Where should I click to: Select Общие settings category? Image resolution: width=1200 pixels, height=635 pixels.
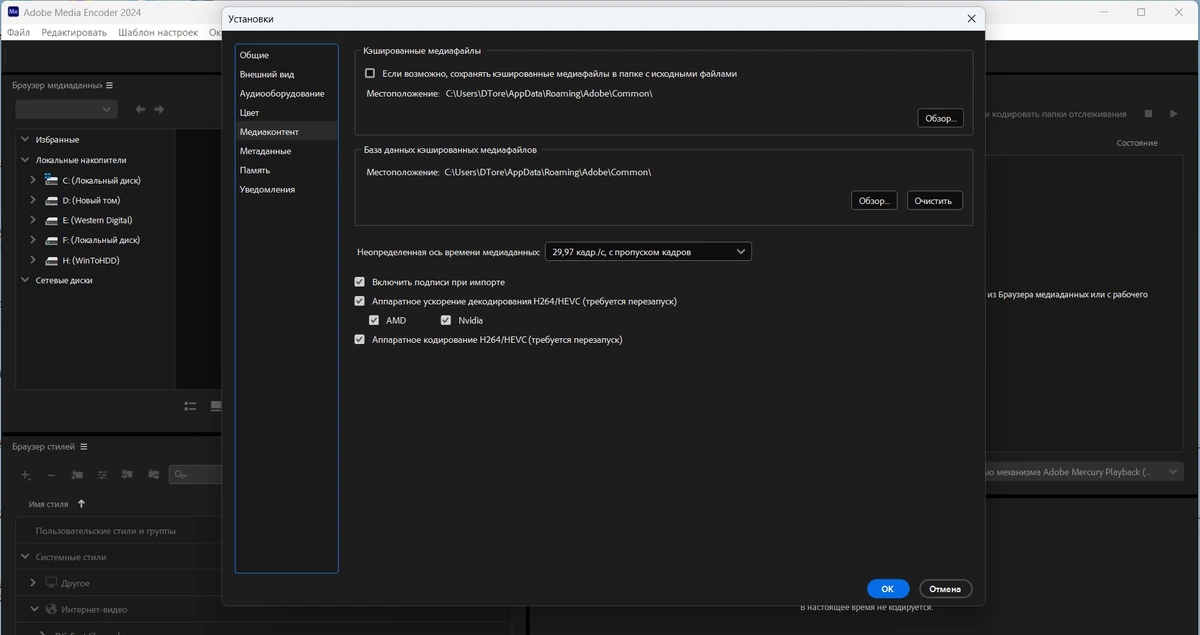pos(286,55)
